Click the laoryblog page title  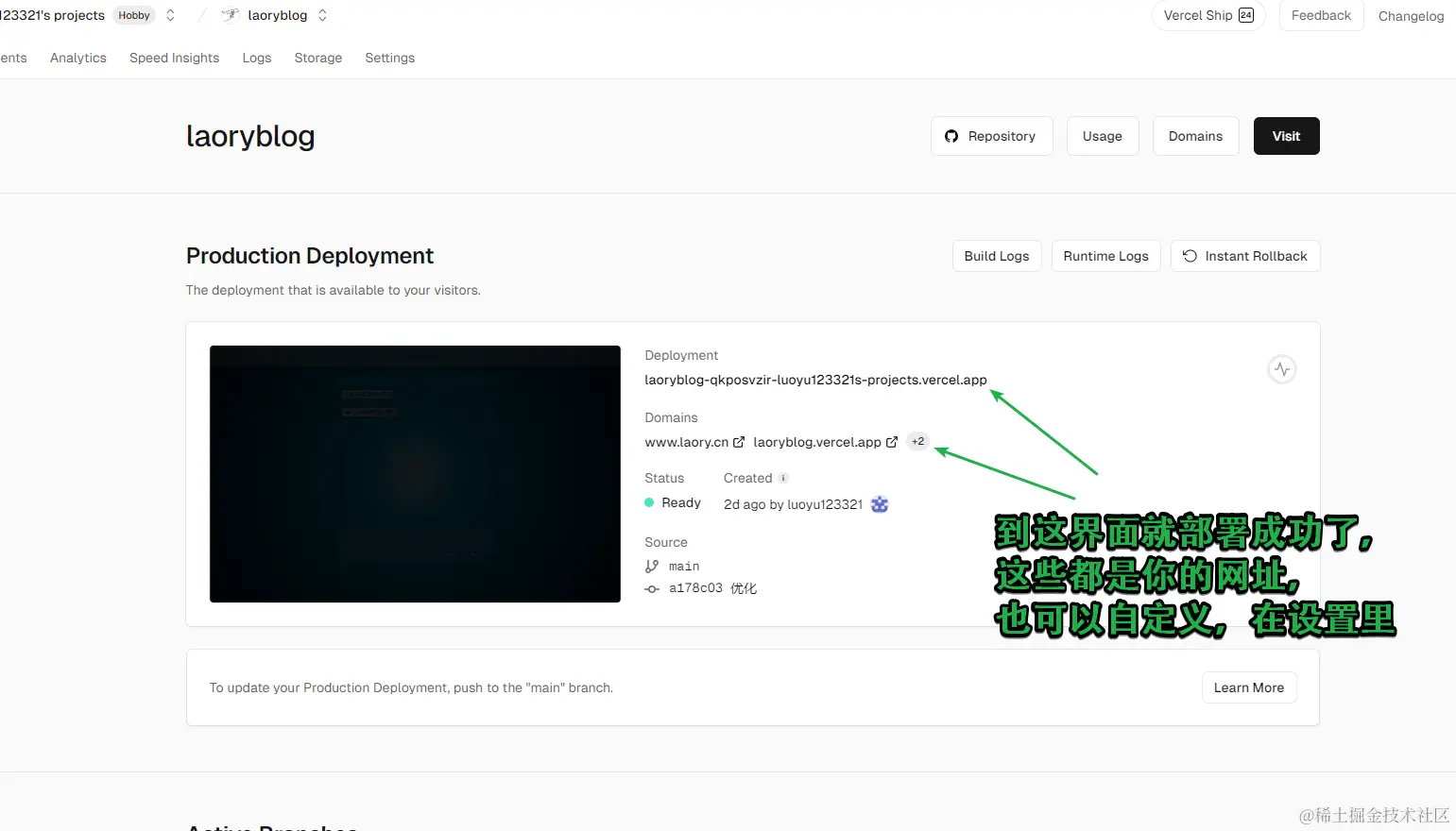250,136
